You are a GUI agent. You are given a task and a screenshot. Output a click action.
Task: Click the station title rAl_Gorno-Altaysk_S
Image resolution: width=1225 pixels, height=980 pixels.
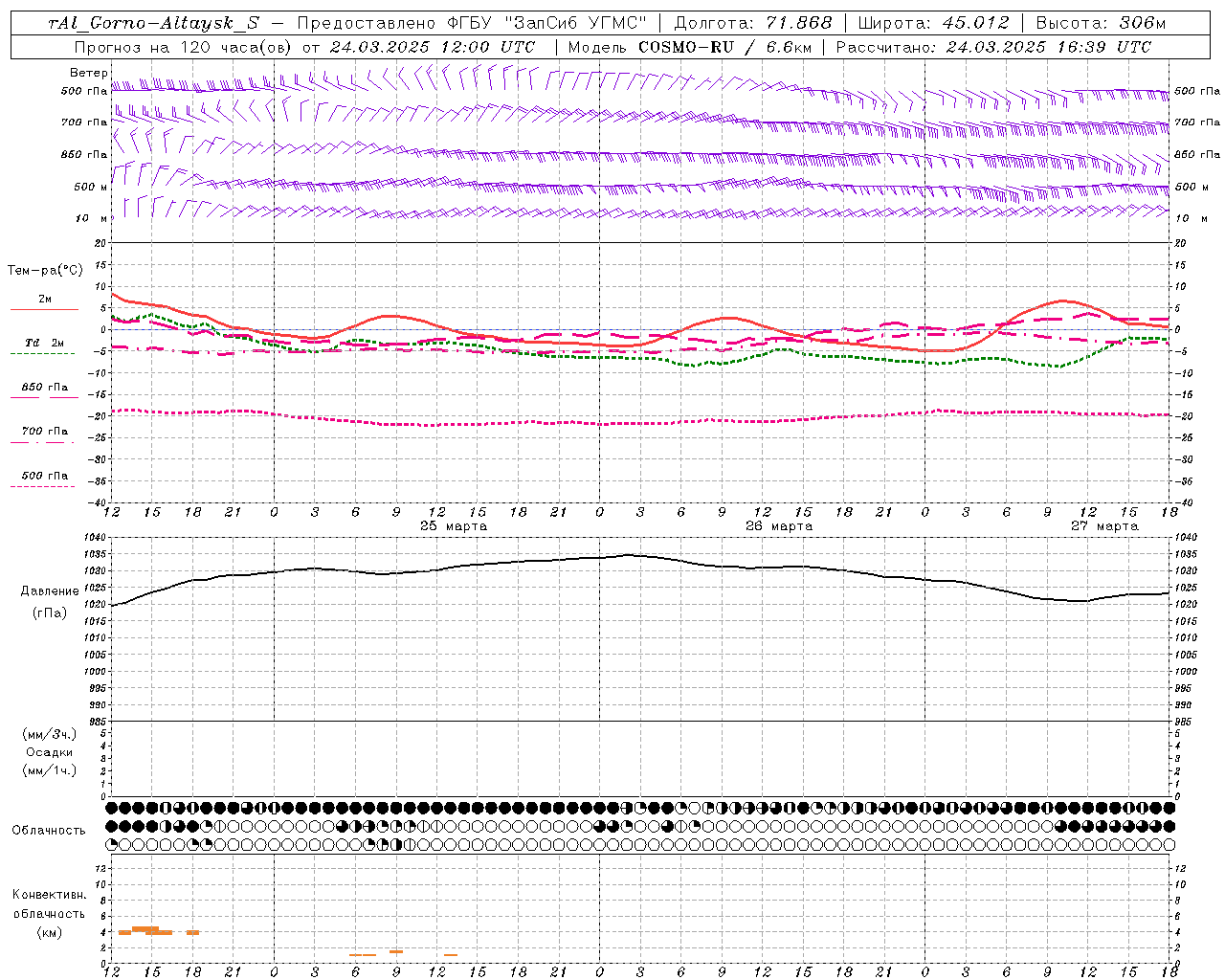coord(154,23)
